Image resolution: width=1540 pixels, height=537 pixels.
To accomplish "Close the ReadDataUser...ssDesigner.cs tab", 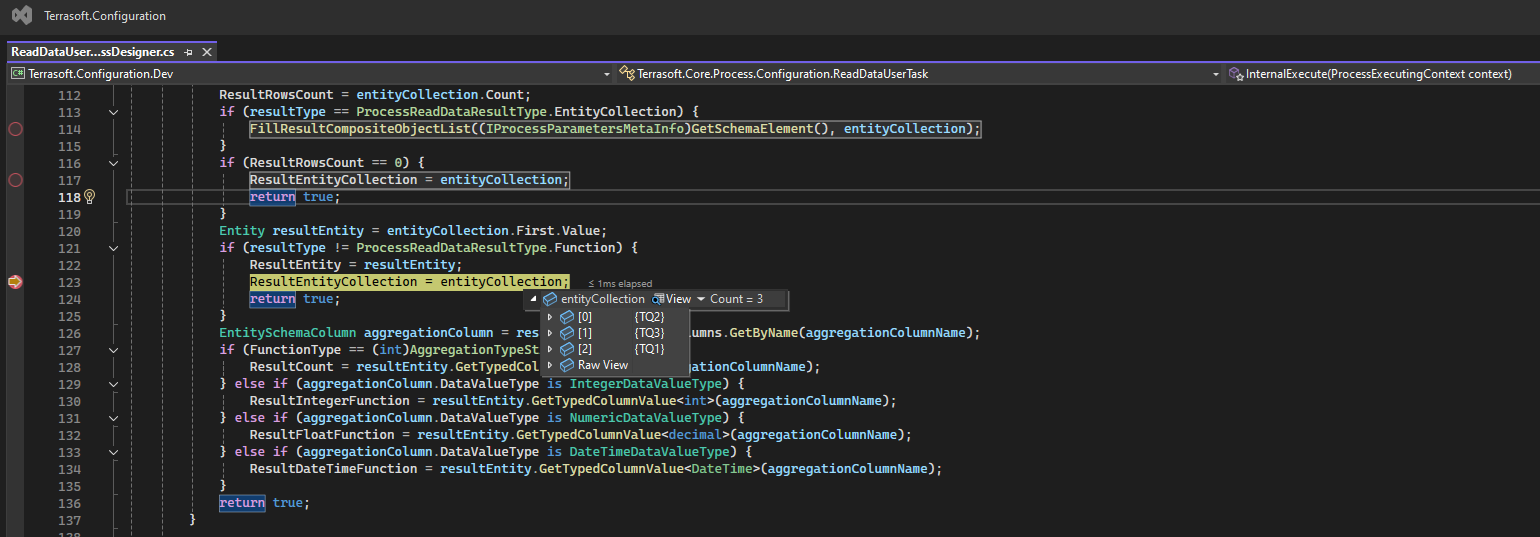I will coord(207,52).
